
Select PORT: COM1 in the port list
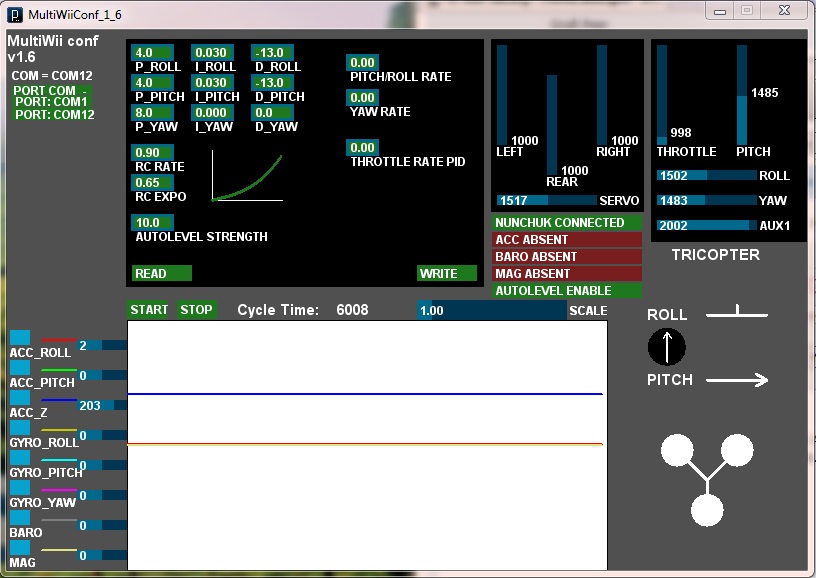52,101
